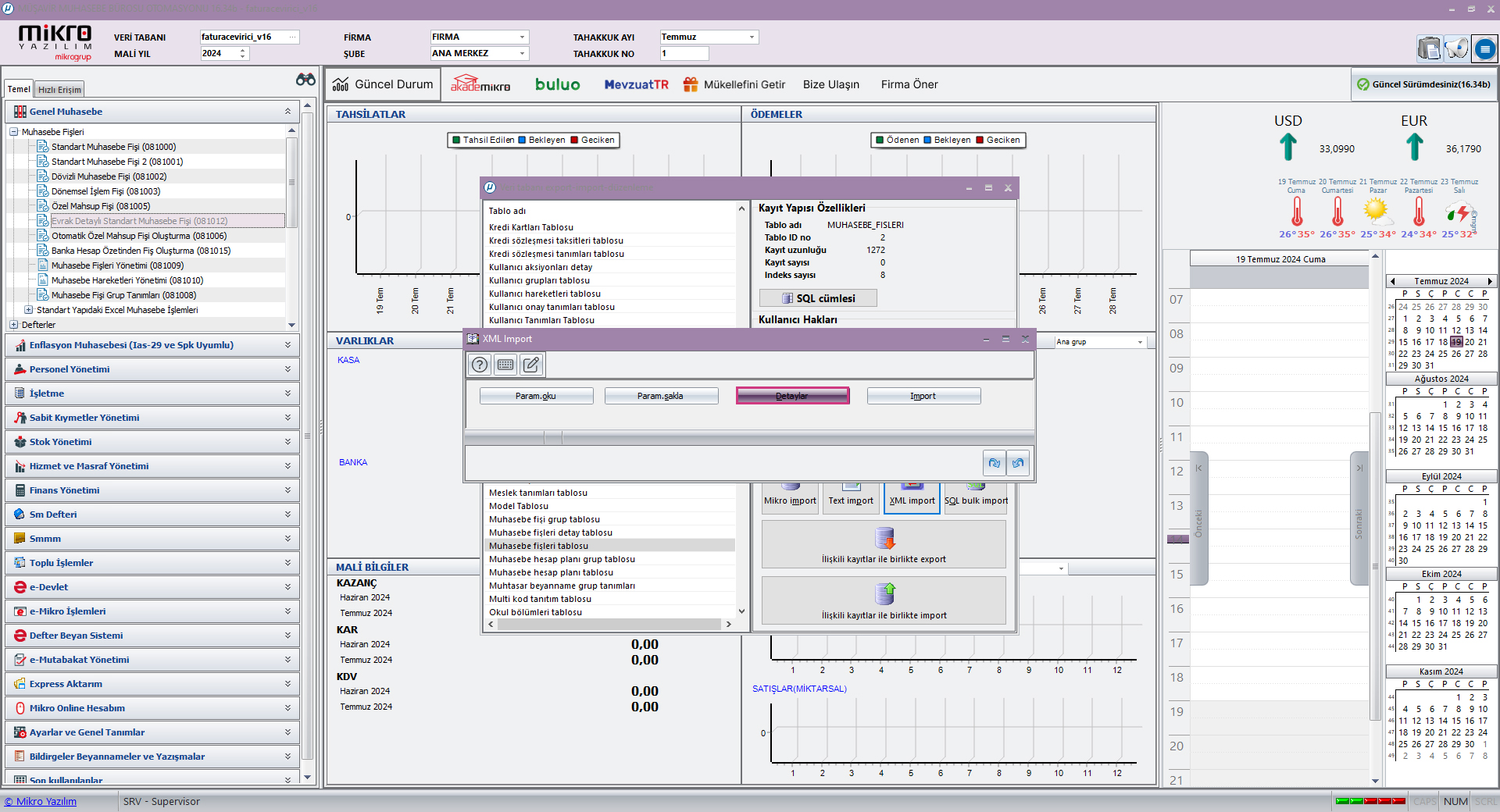Open the megaphone announcements icon
This screenshot has height=812, width=1500.
pos(1456,49)
